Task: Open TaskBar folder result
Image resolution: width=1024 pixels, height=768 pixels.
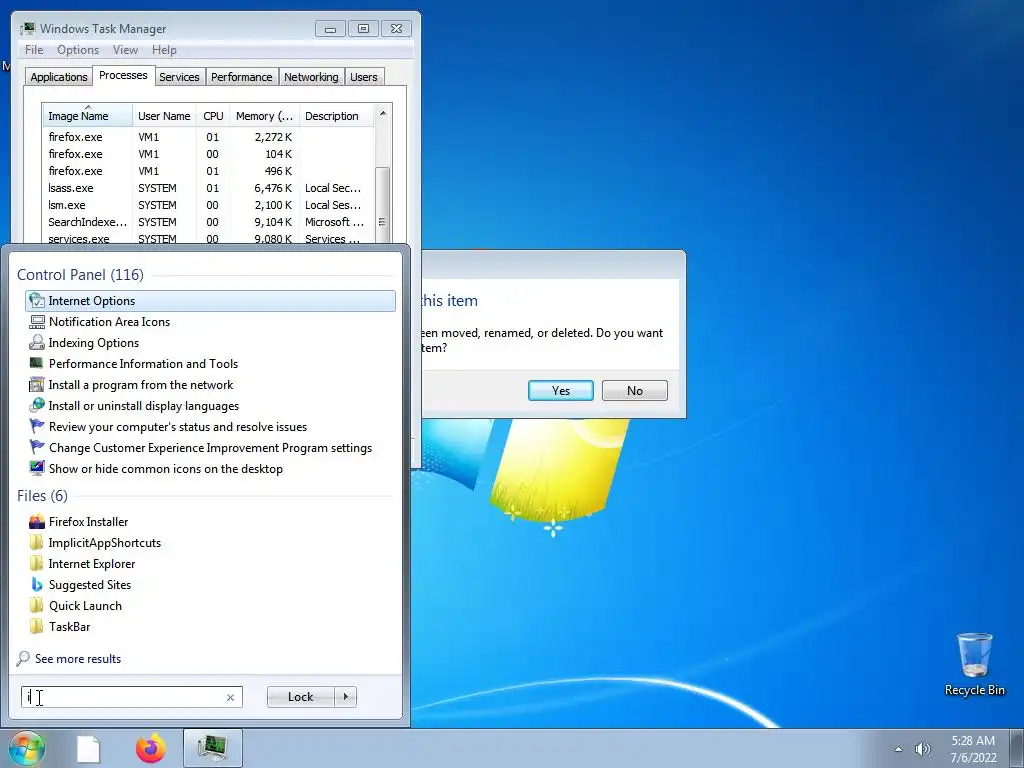Action: [x=210, y=626]
